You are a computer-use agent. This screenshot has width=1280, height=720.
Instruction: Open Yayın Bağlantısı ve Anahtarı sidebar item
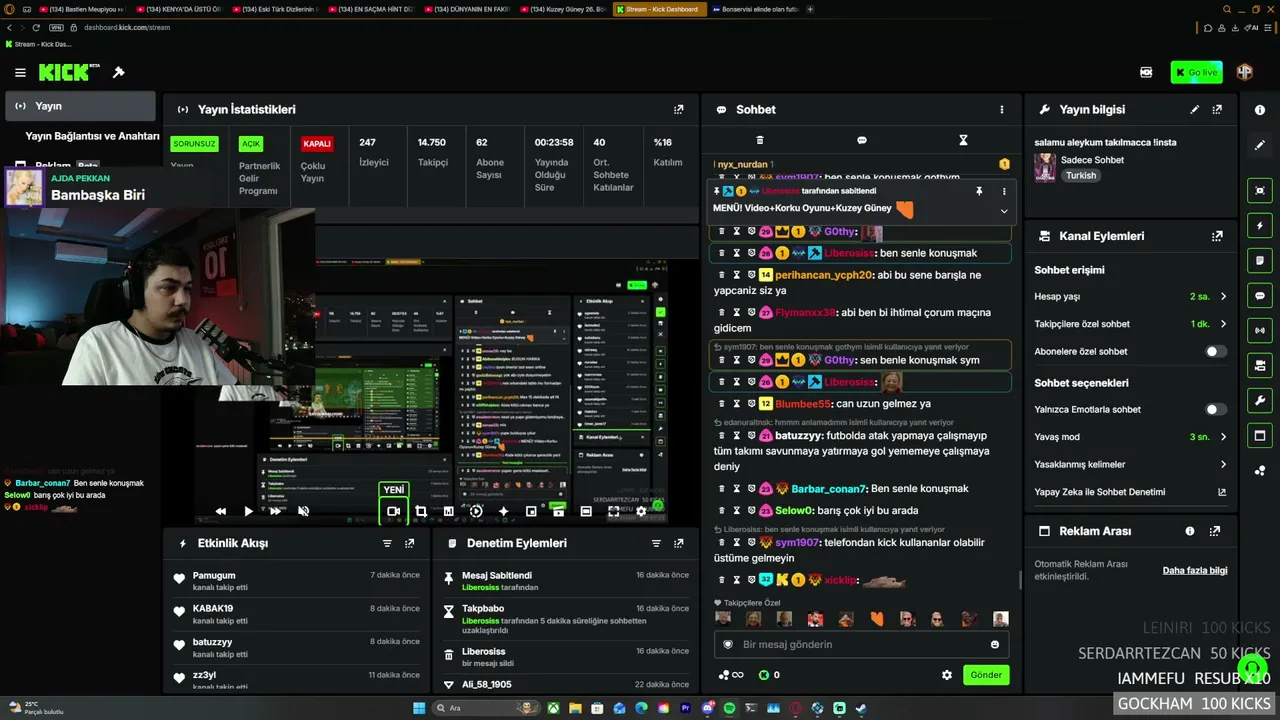(92, 136)
